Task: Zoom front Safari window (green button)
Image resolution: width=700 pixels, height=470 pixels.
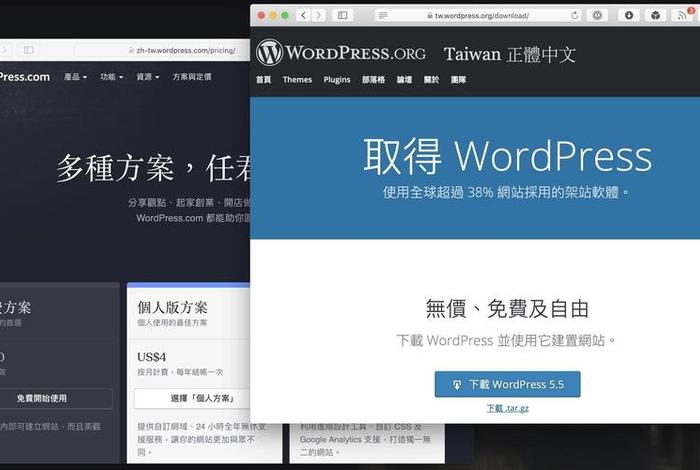Action: [284, 15]
